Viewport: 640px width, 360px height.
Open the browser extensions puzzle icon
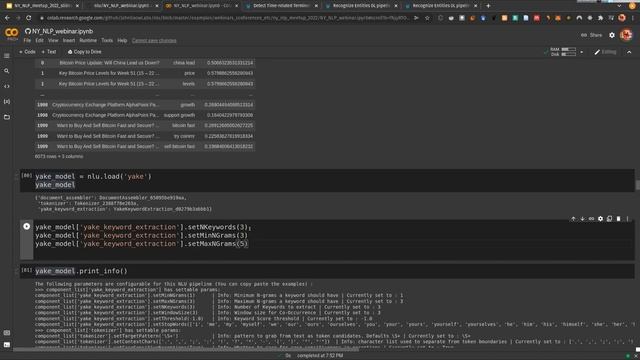tap(600, 18)
